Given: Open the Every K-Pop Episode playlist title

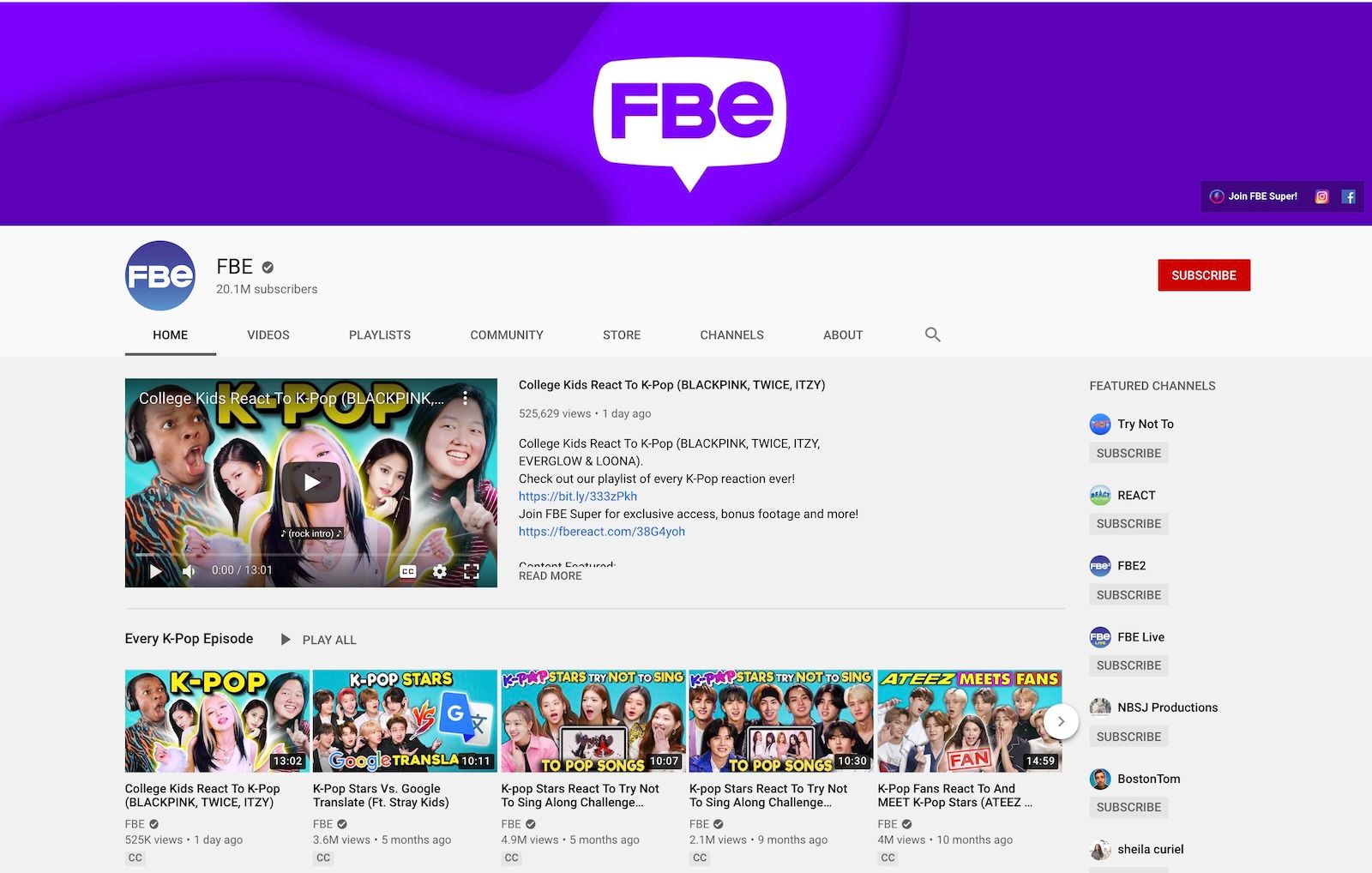Looking at the screenshot, I should tap(189, 639).
